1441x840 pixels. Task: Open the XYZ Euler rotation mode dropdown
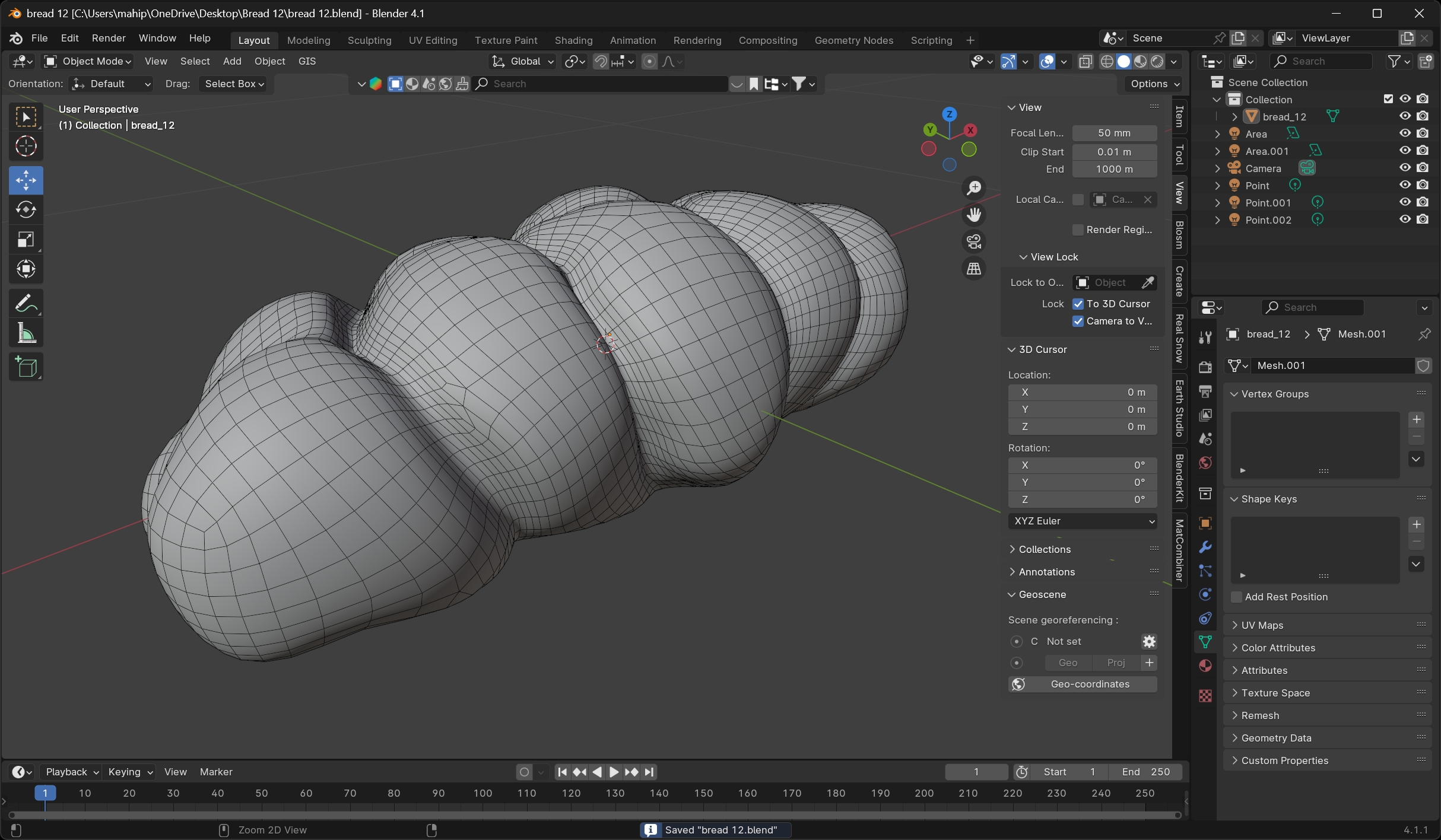(x=1083, y=521)
